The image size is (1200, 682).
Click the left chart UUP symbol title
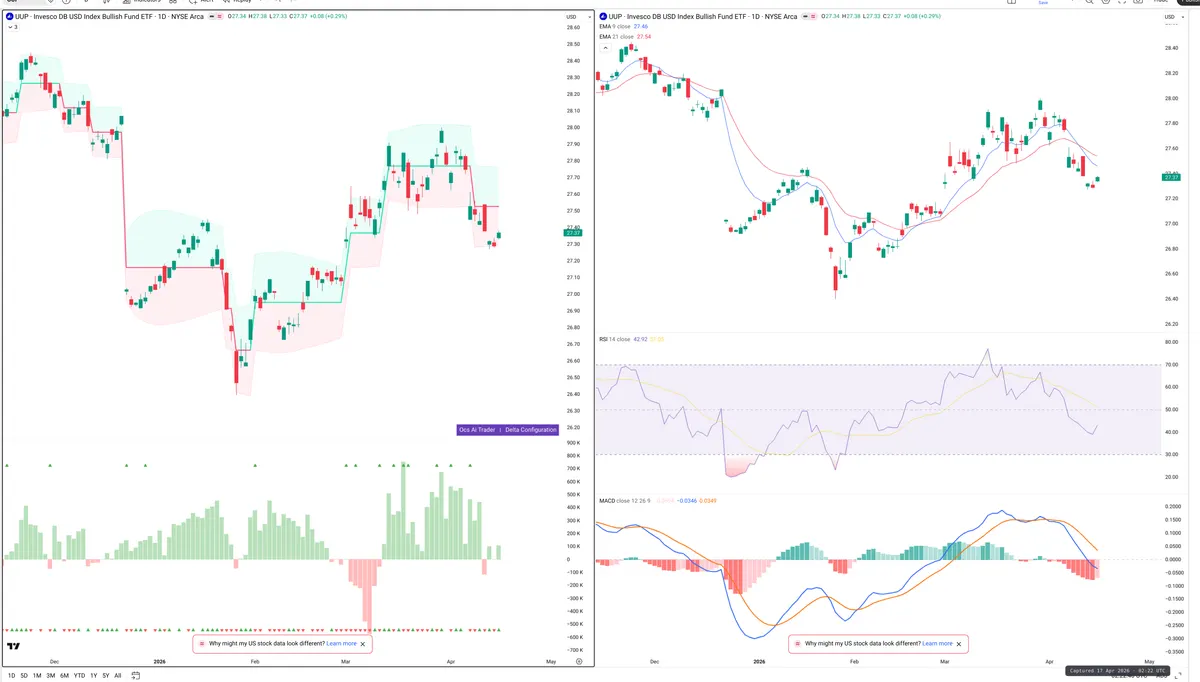point(109,18)
